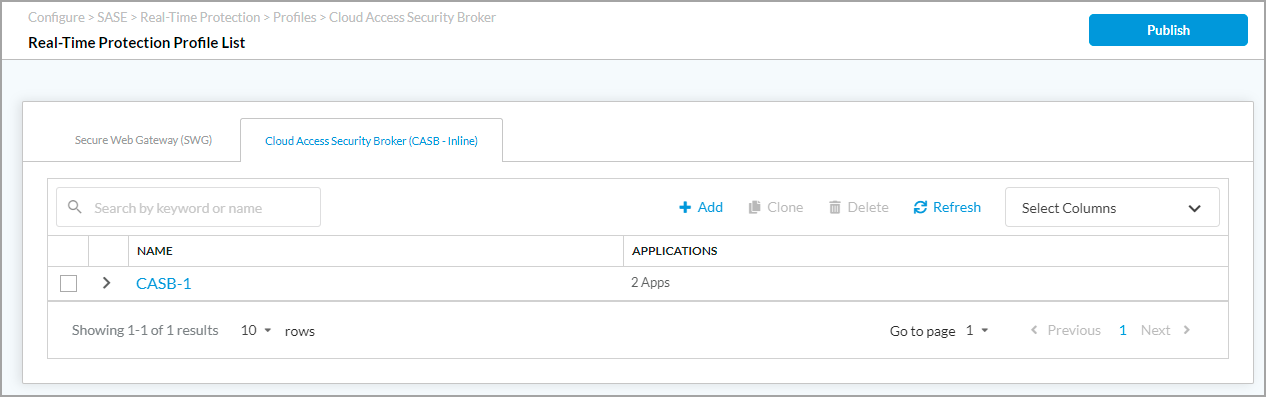Click the Real-Time Protection Profile List heading
The width and height of the screenshot is (1266, 397).
click(x=136, y=43)
